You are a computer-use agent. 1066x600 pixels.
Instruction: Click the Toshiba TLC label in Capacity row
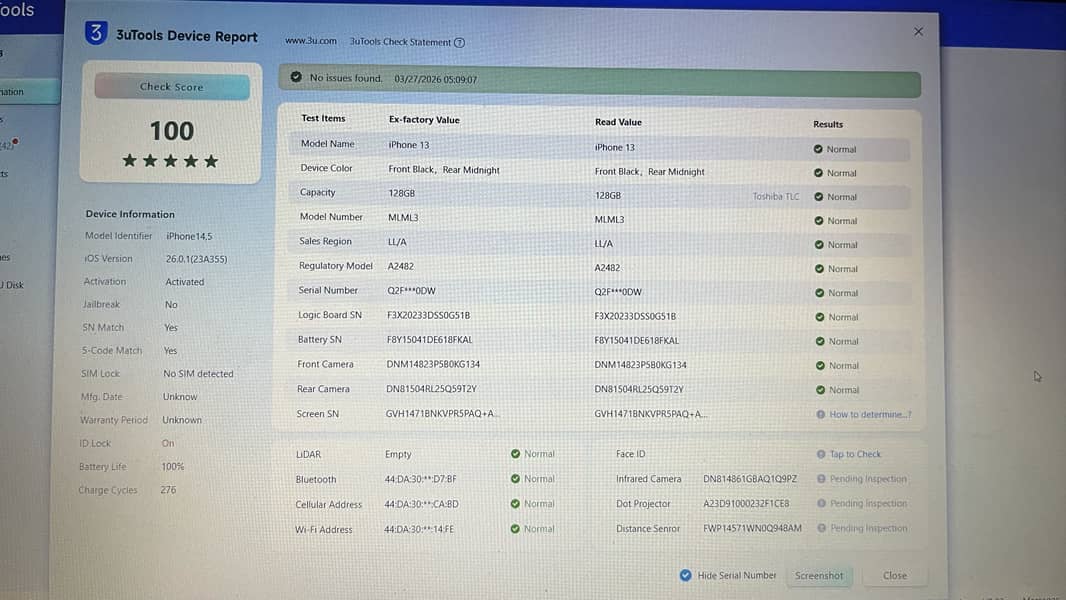pos(776,196)
